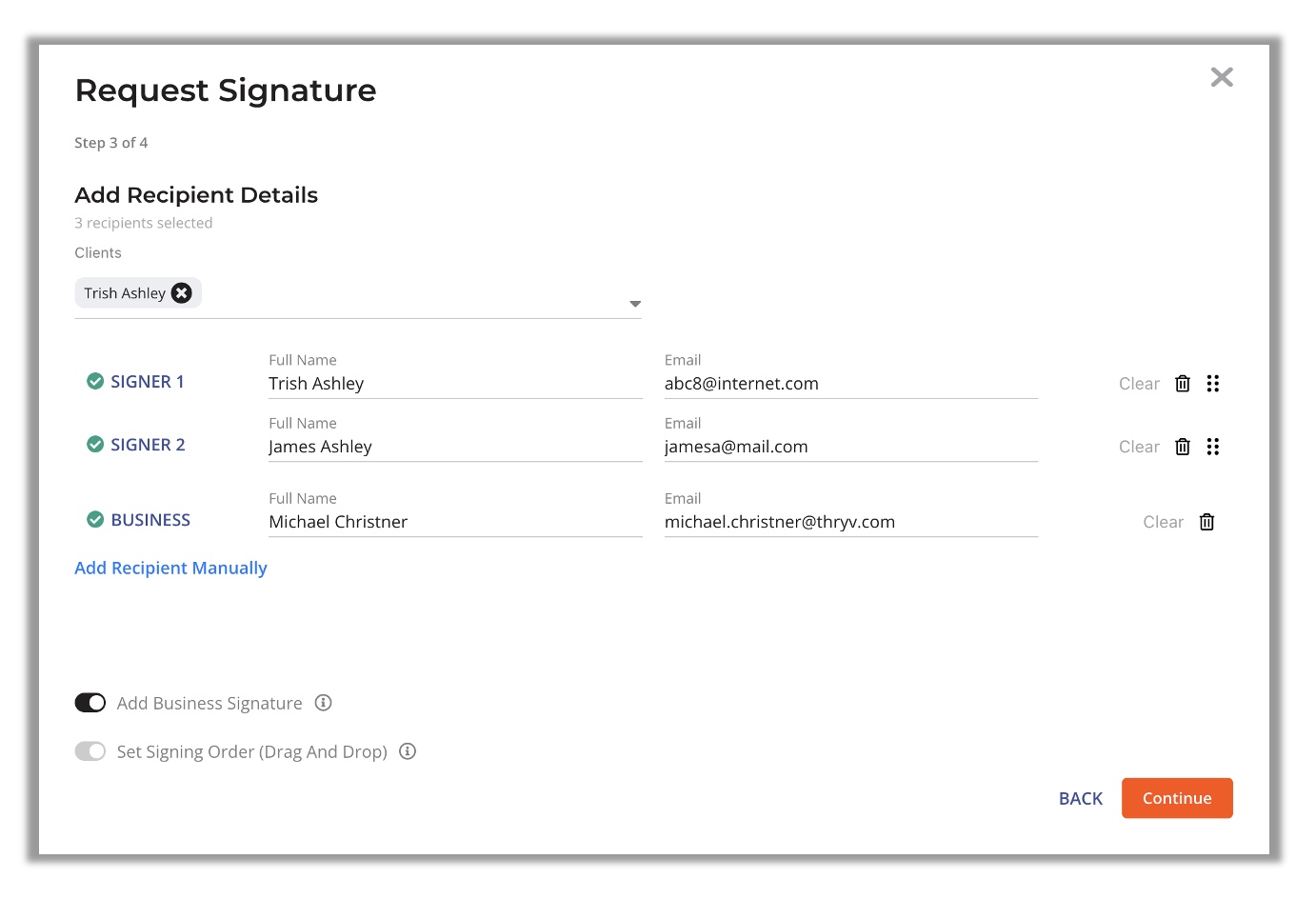Click the orange Continue button

coord(1177,798)
